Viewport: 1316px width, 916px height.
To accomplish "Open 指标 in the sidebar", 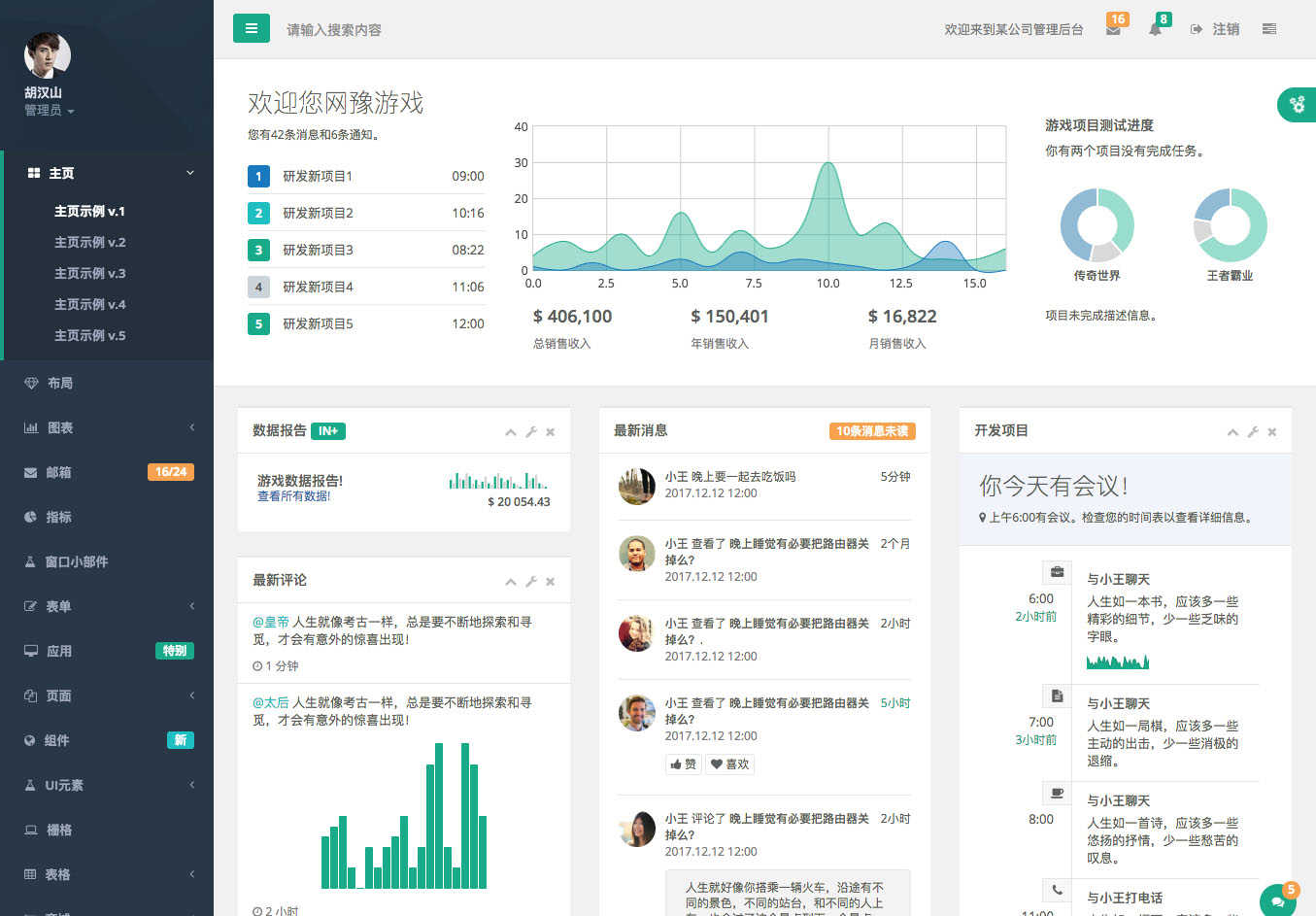I will point(107,517).
